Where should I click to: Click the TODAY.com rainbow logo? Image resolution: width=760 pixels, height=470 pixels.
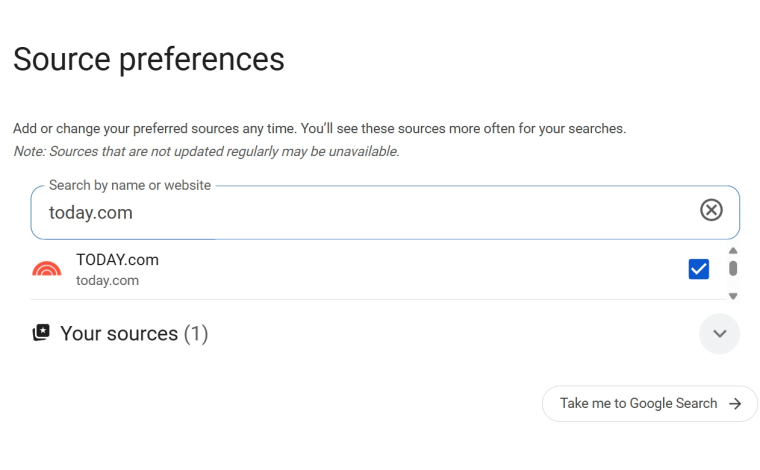click(47, 269)
